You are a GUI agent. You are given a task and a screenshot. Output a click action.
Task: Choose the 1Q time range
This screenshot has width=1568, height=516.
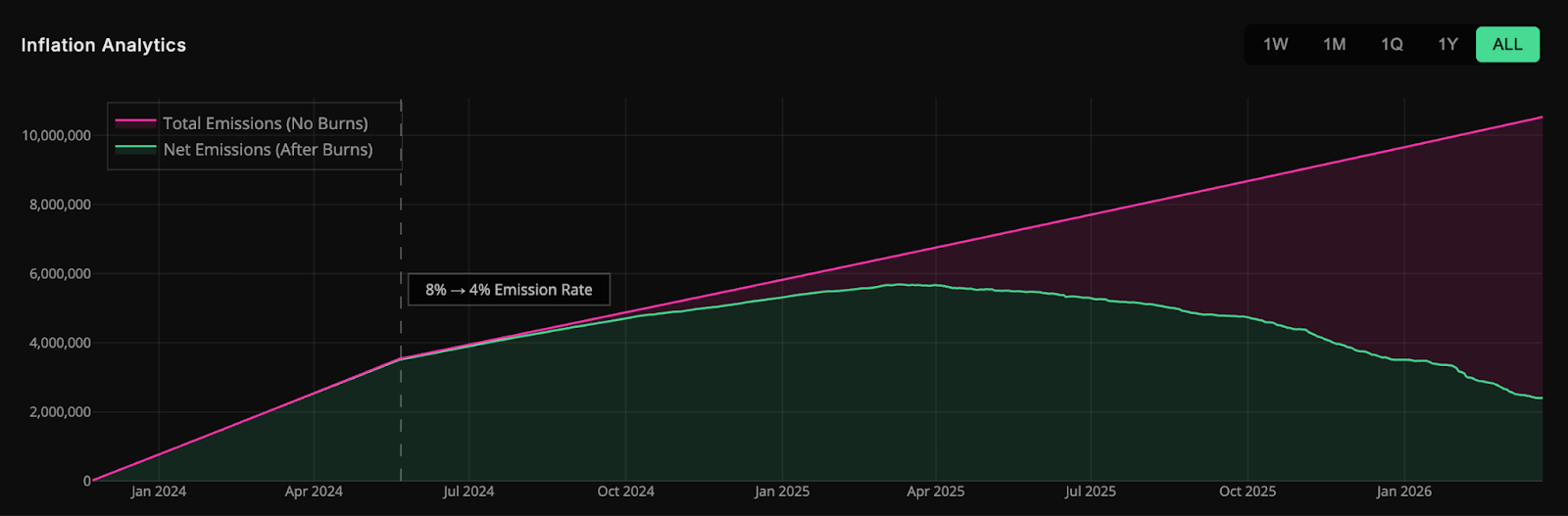1392,45
